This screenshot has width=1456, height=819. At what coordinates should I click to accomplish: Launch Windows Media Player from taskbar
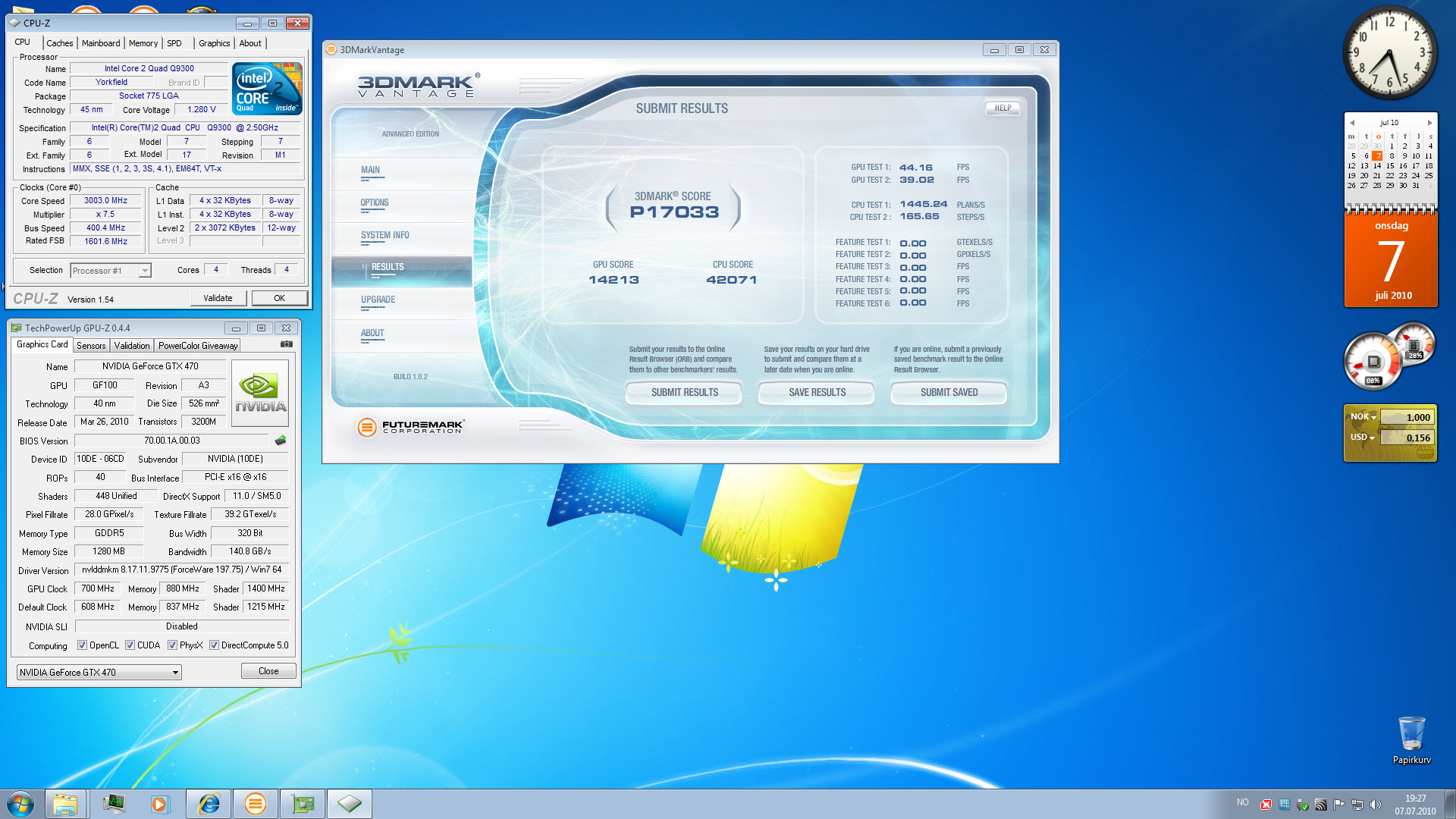point(160,804)
